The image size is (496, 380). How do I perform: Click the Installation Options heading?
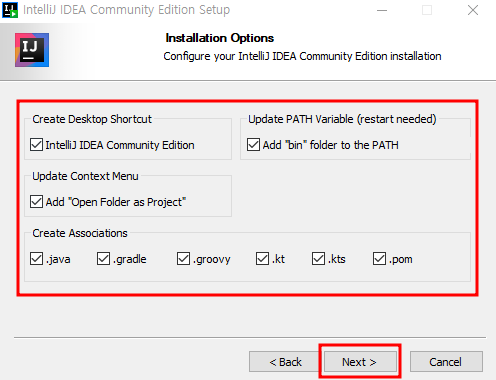click(x=220, y=38)
